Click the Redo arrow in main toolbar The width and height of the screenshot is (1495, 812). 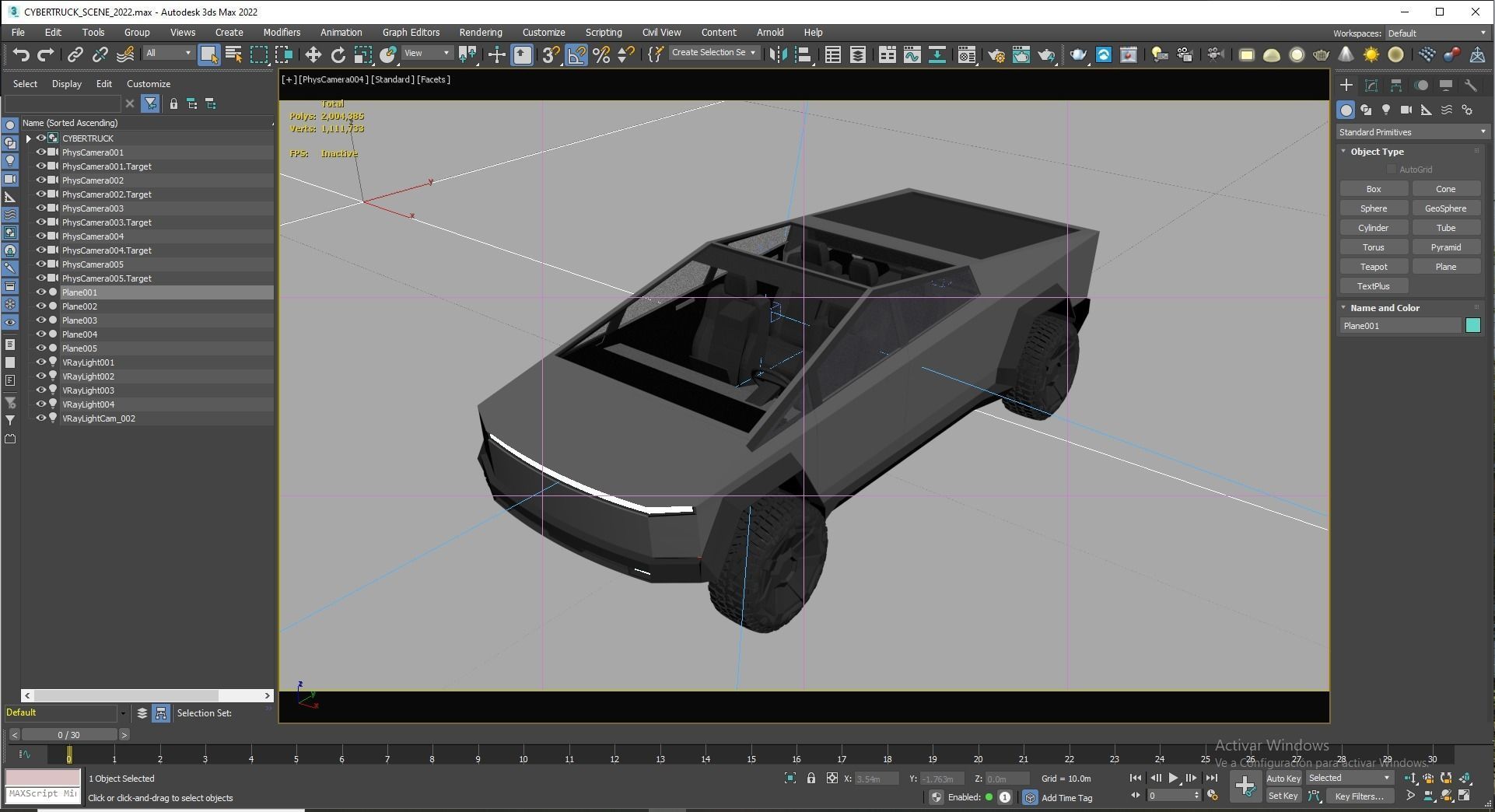click(46, 54)
